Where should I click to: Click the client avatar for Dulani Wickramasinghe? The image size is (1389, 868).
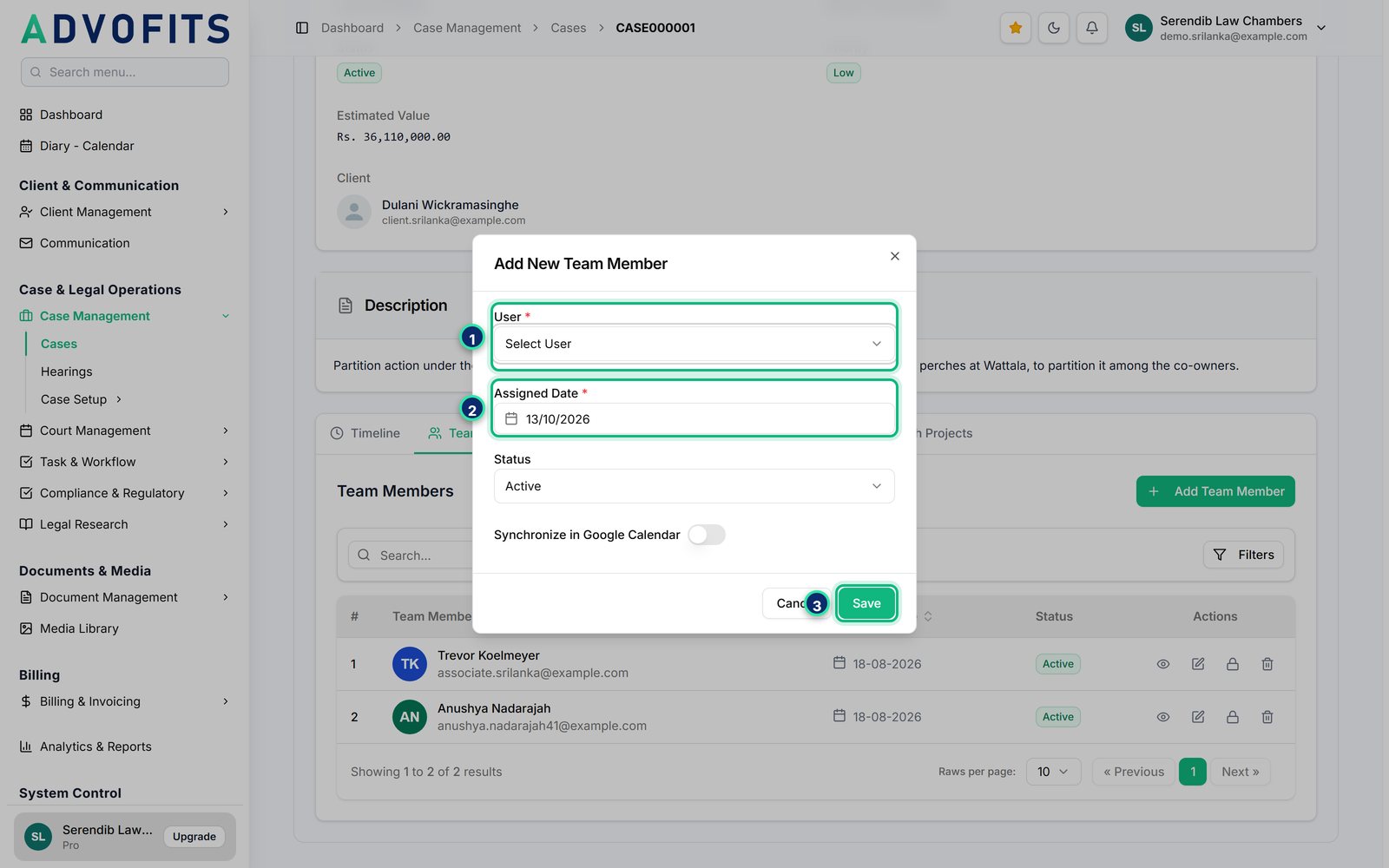point(354,212)
